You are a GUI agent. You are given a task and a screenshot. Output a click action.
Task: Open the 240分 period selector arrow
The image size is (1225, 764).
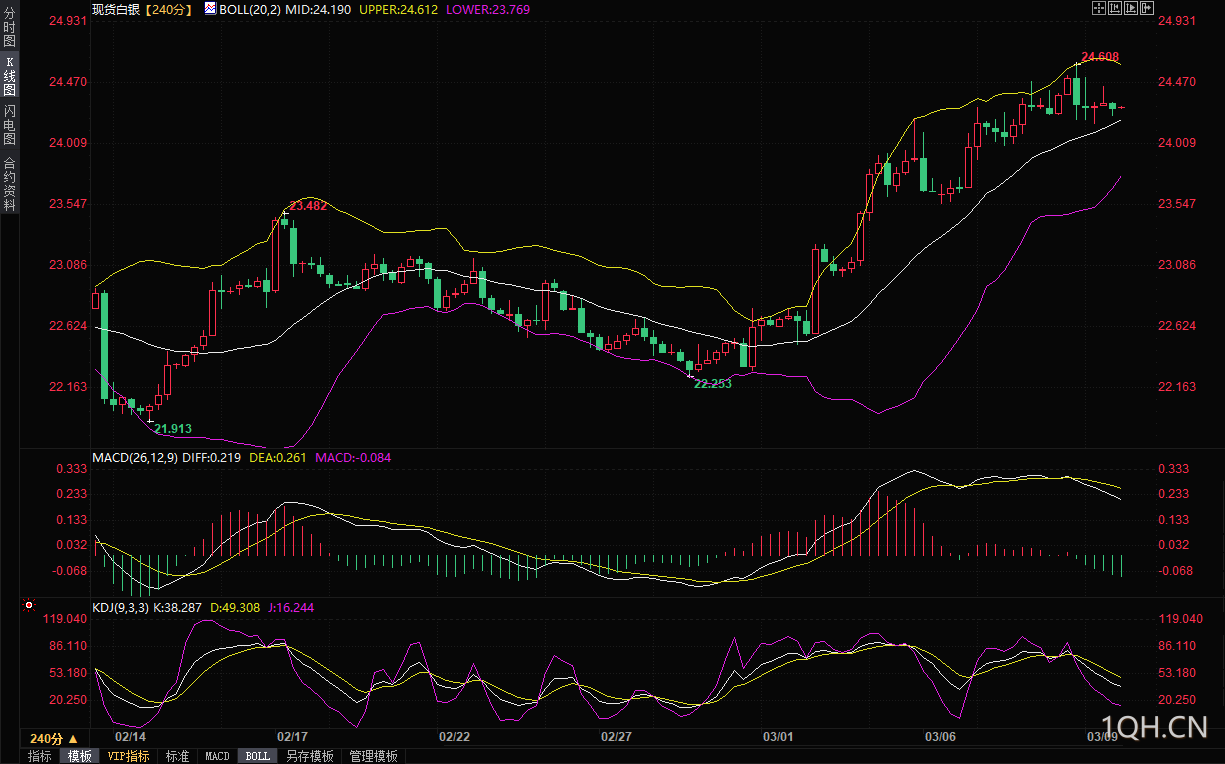tap(72, 739)
